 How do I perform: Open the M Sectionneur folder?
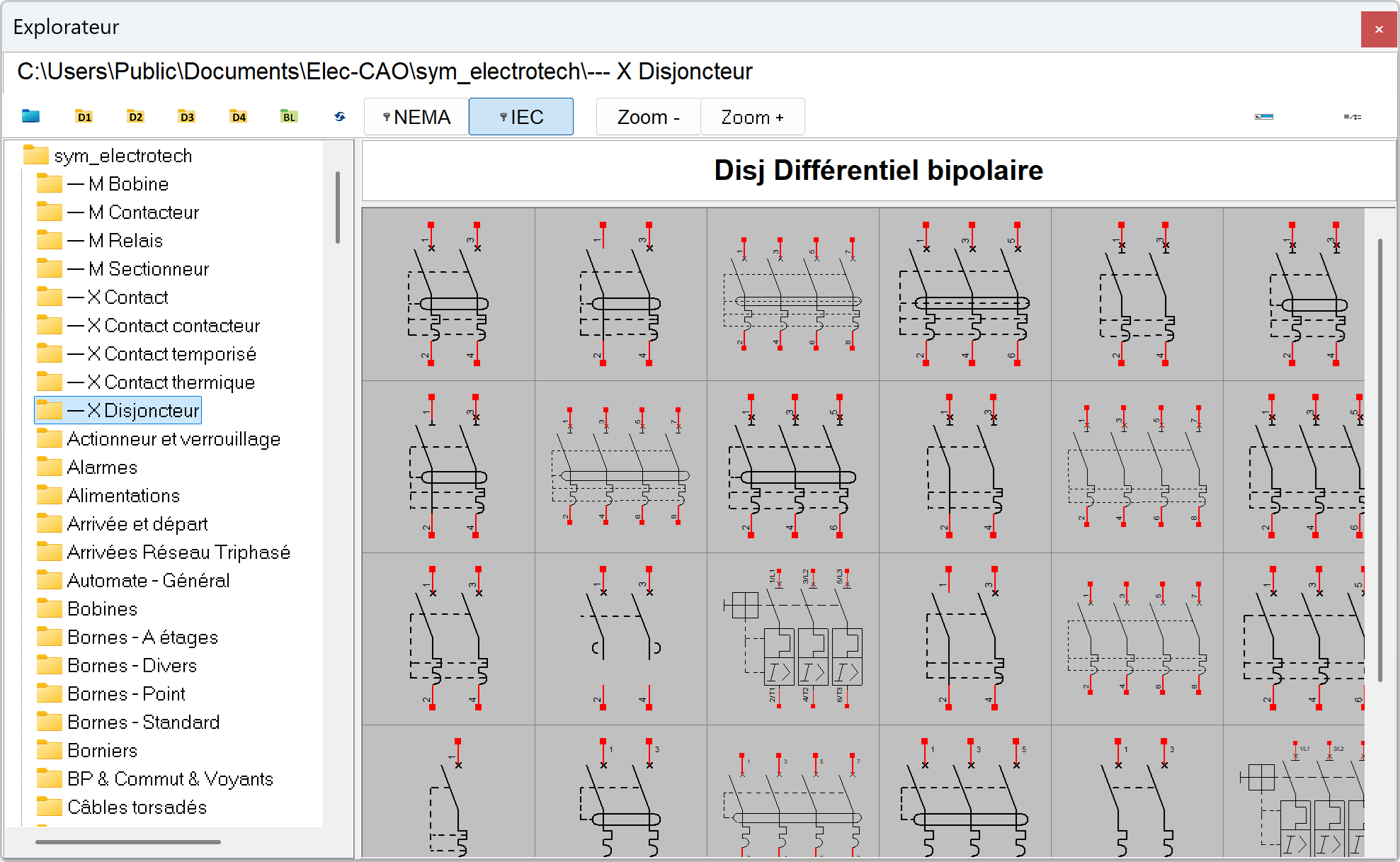[x=148, y=269]
